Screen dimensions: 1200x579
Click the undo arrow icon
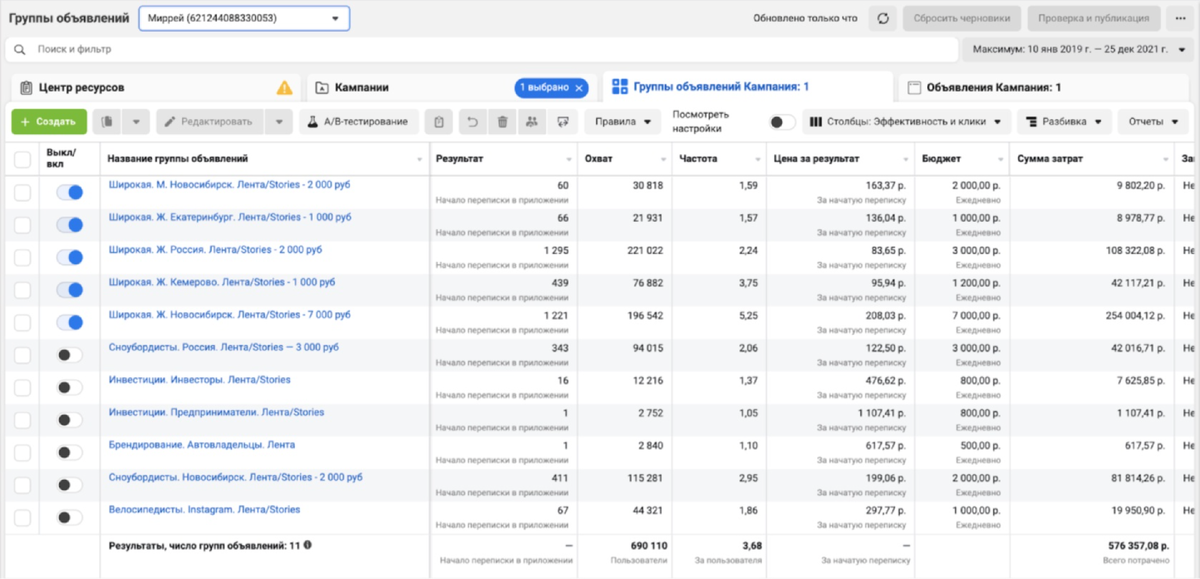pyautogui.click(x=473, y=121)
